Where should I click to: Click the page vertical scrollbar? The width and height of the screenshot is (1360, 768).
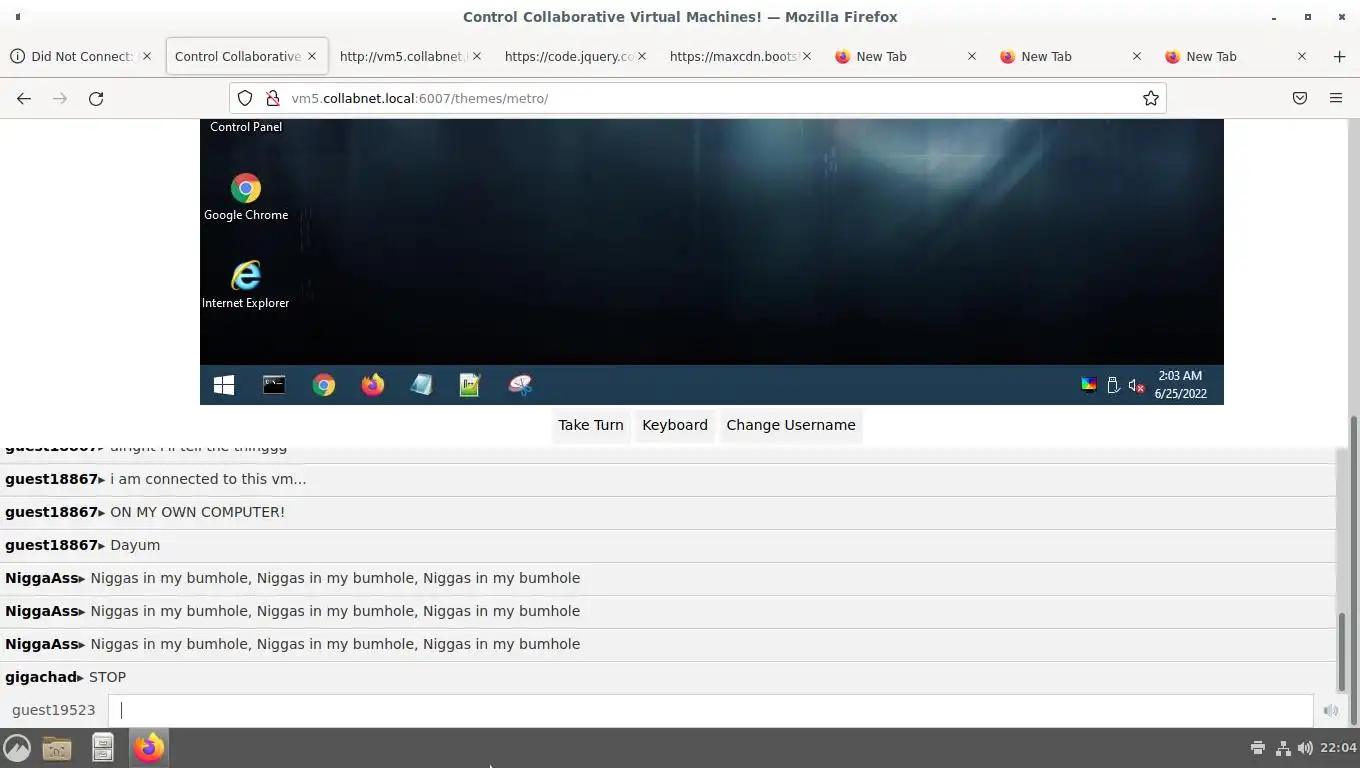click(1355, 570)
